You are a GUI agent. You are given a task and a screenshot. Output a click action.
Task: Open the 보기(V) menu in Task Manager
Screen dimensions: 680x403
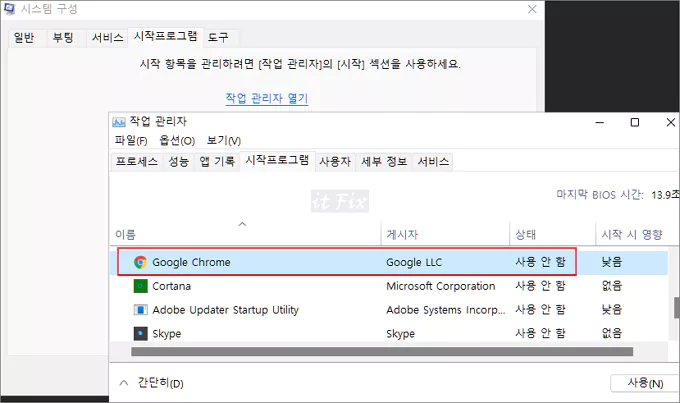click(x=224, y=141)
